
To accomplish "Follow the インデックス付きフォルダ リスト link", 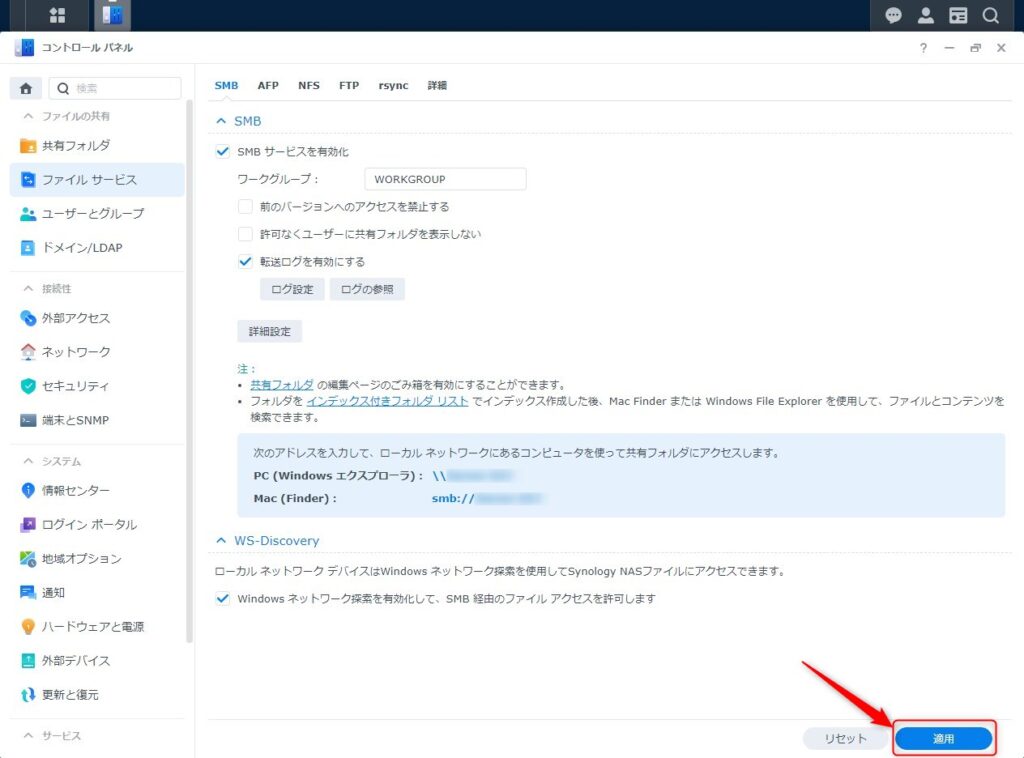I will (x=387, y=401).
